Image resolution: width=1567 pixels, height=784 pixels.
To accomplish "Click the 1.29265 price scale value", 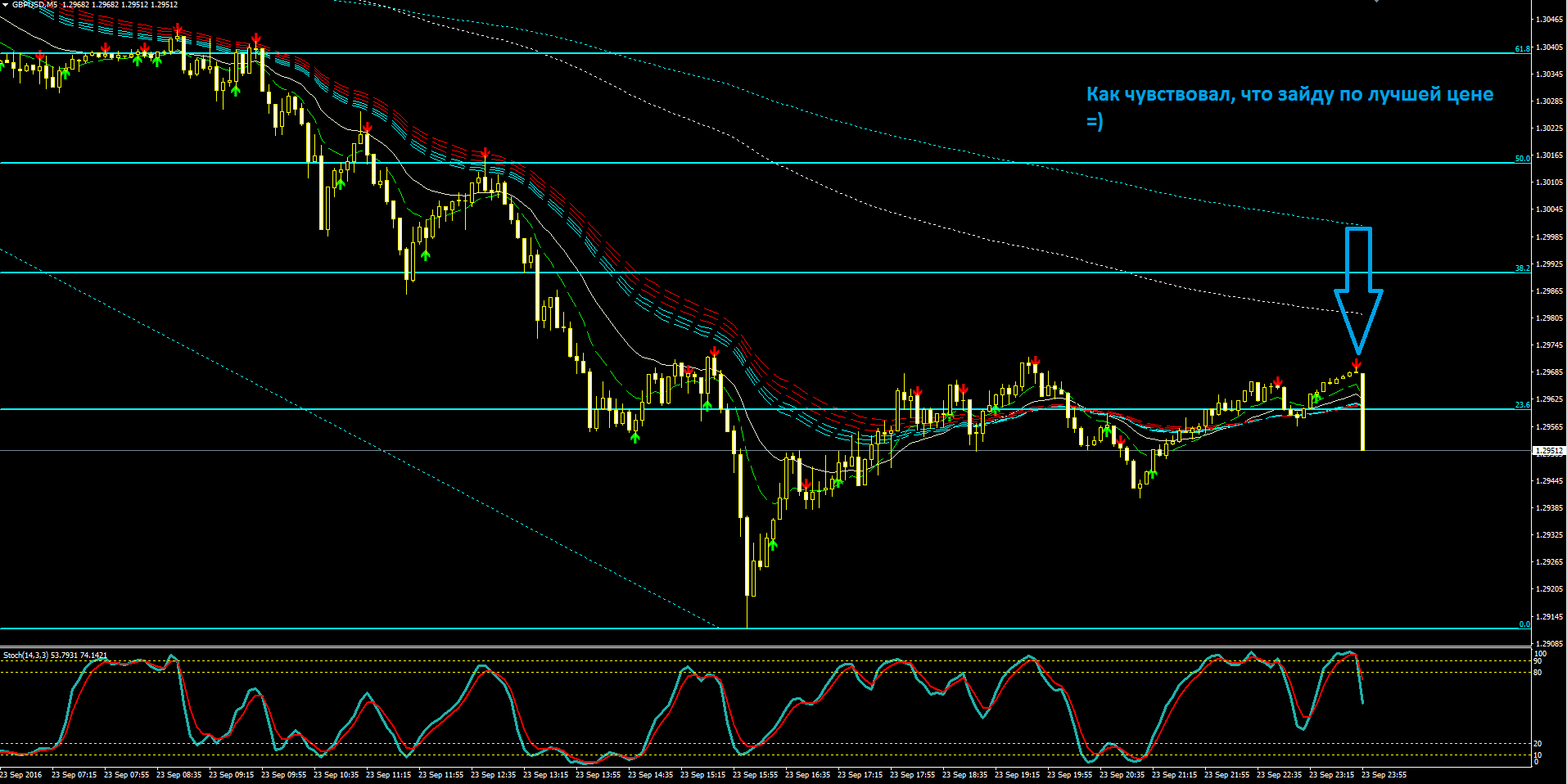I will (x=1549, y=562).
